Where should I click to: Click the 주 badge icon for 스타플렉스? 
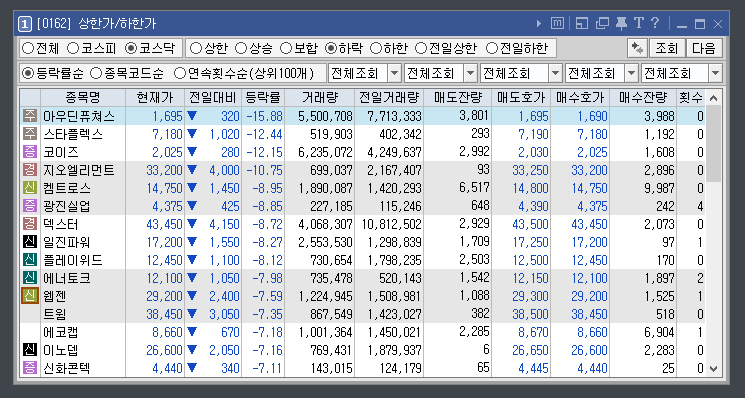click(x=29, y=133)
